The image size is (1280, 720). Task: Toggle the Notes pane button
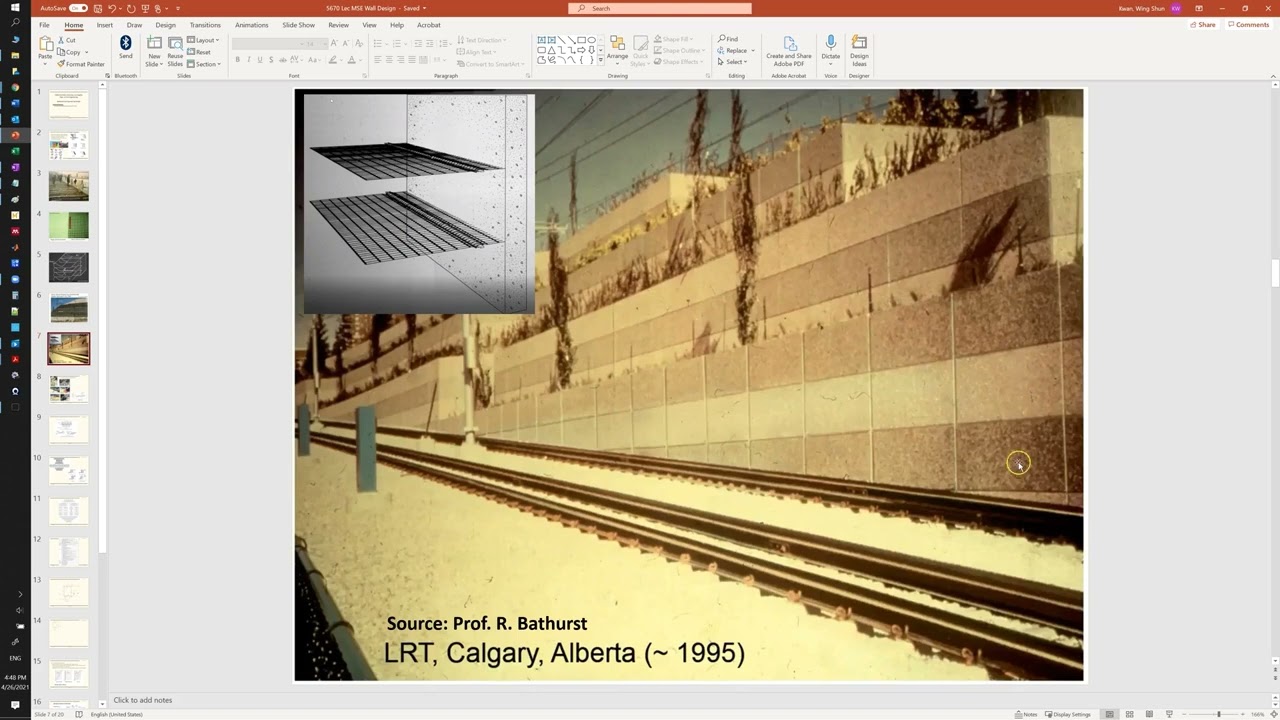(x=1026, y=714)
